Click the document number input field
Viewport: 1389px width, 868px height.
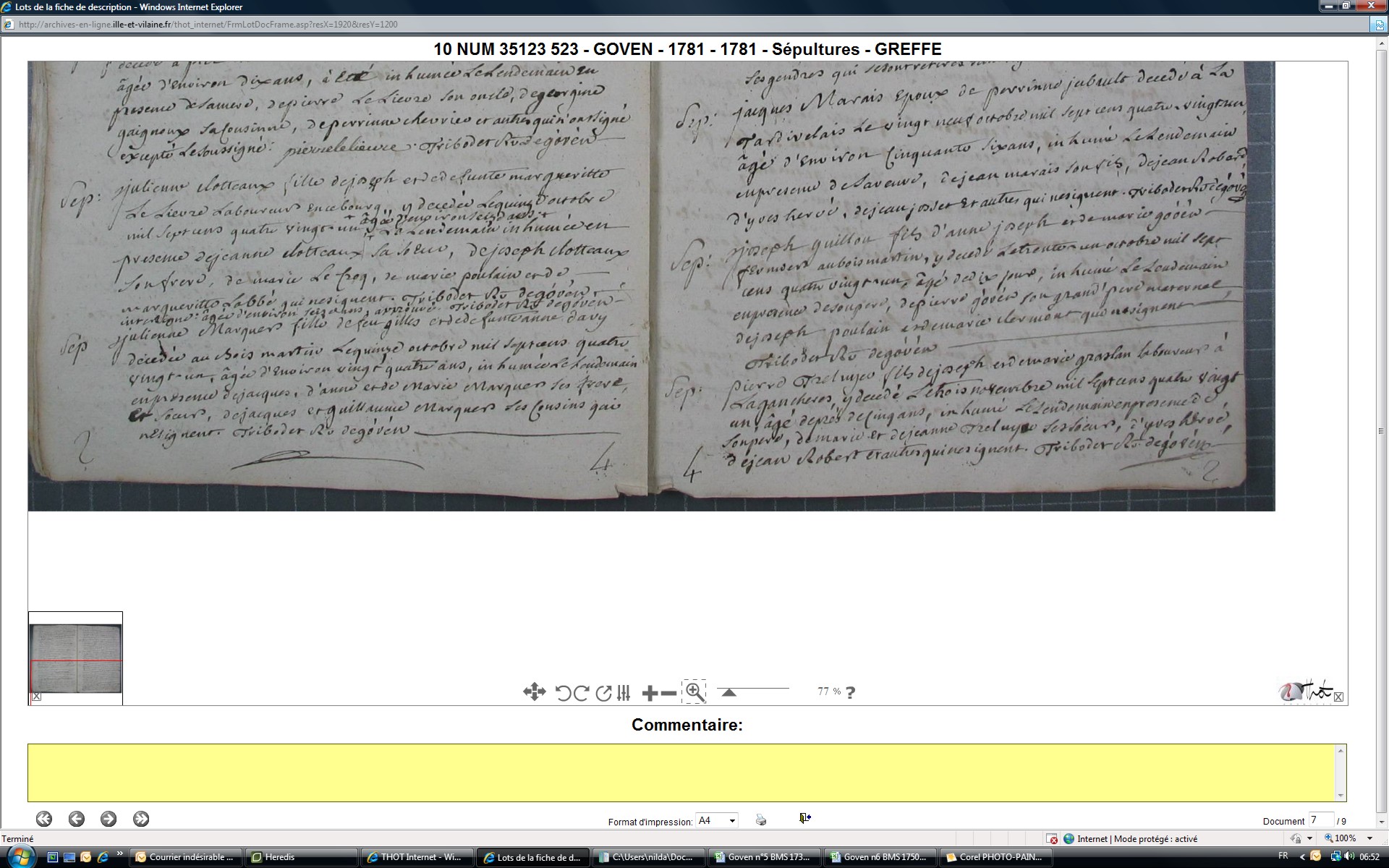(1320, 820)
